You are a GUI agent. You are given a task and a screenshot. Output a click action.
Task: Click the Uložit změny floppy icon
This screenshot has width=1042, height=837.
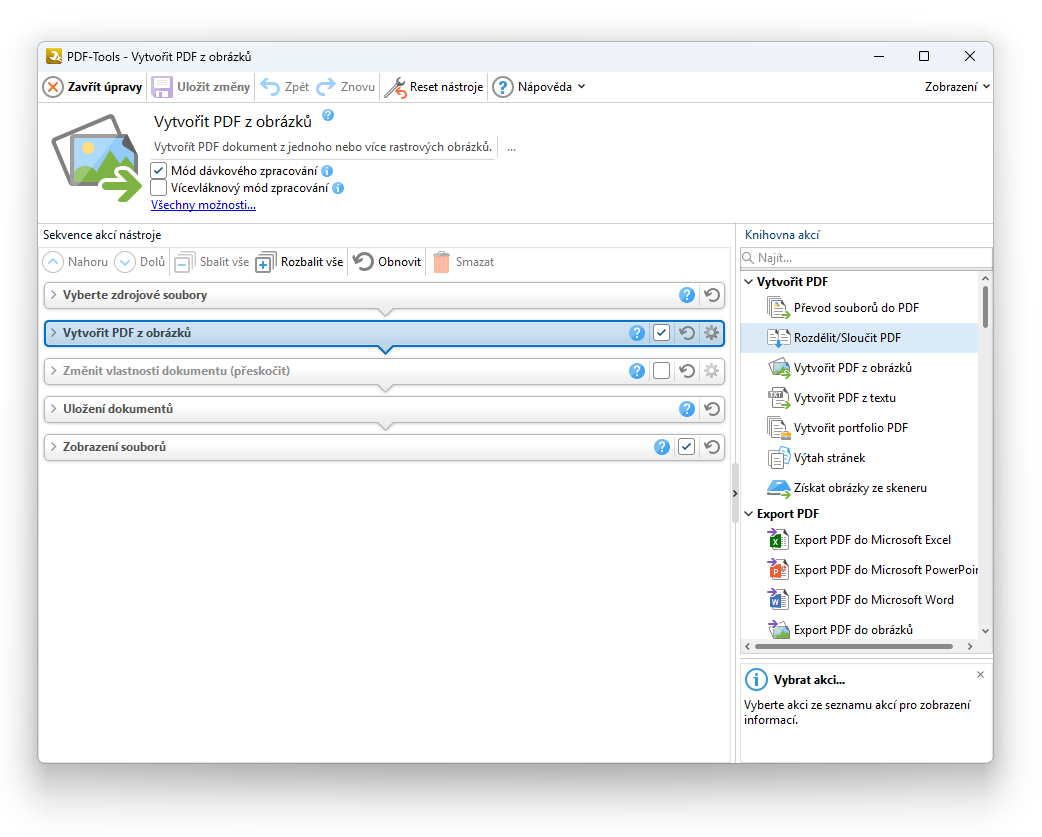tap(162, 87)
